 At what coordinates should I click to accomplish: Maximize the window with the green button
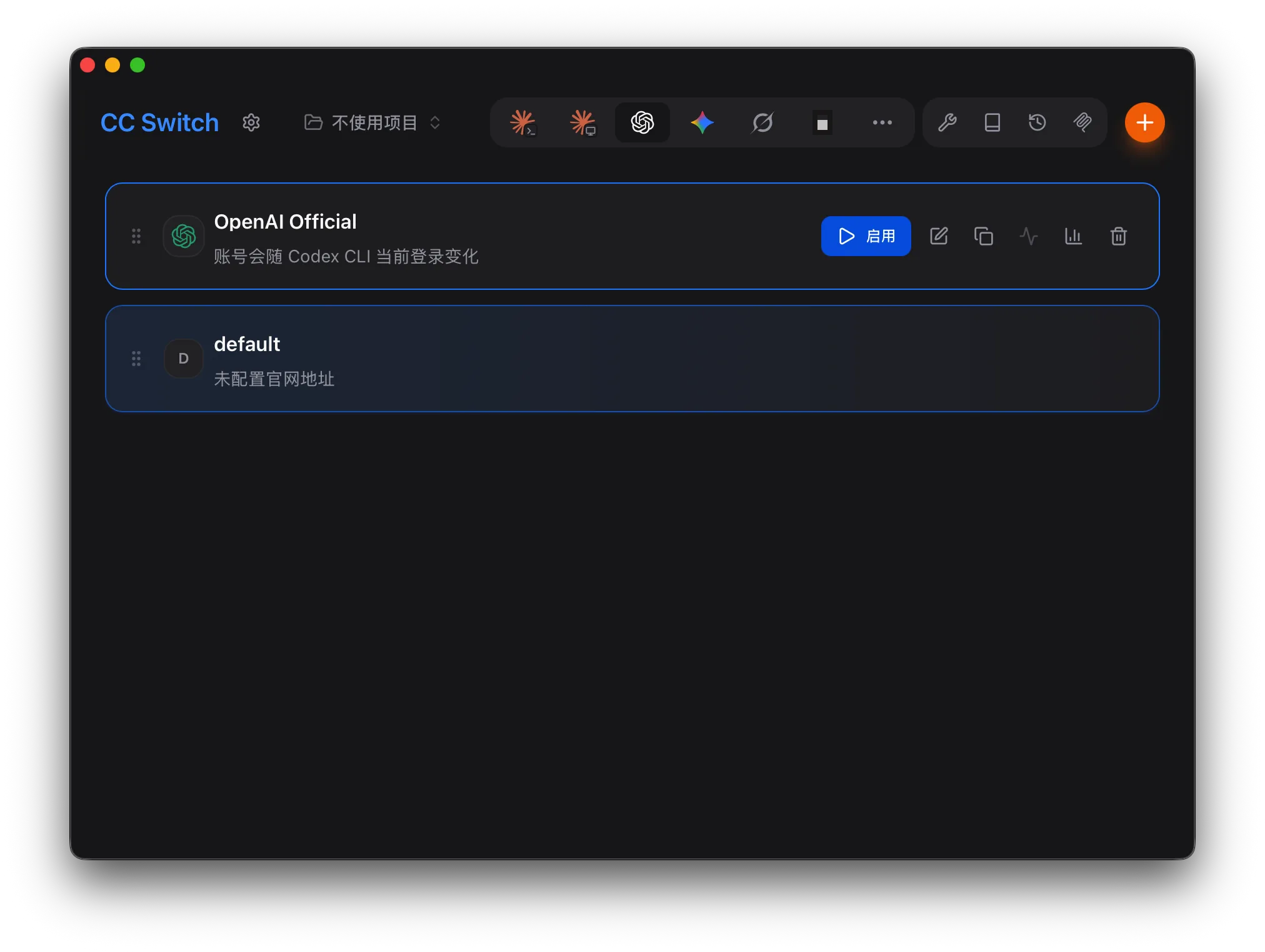coord(137,65)
